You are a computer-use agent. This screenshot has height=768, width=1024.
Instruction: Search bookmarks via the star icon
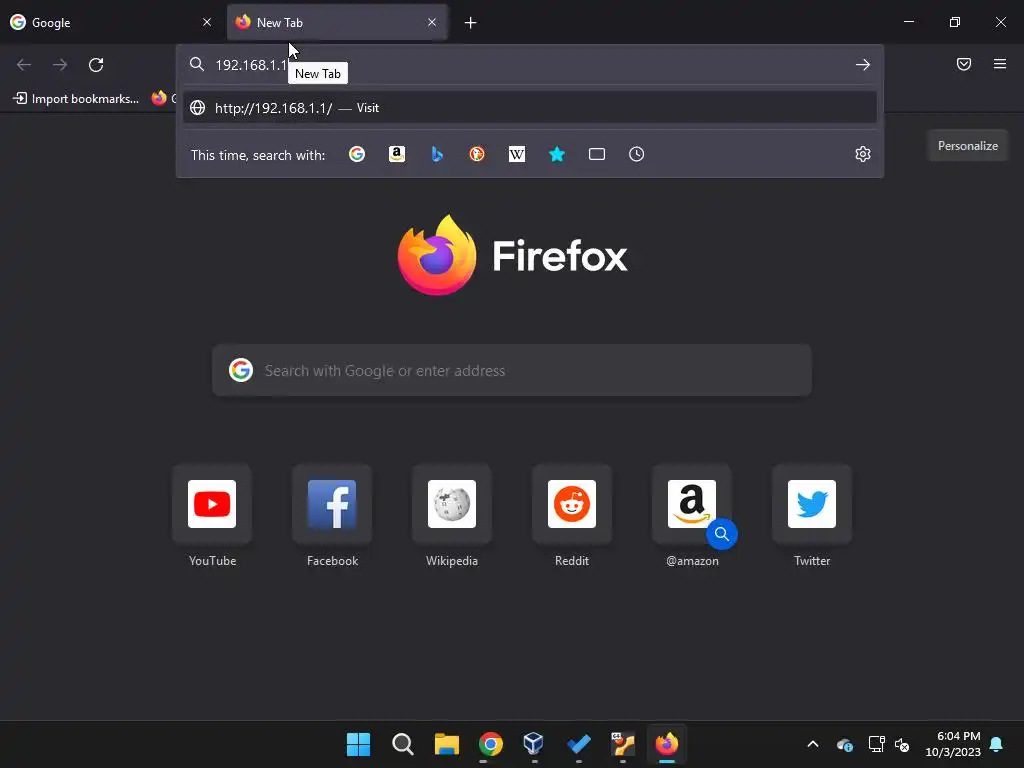coord(556,154)
